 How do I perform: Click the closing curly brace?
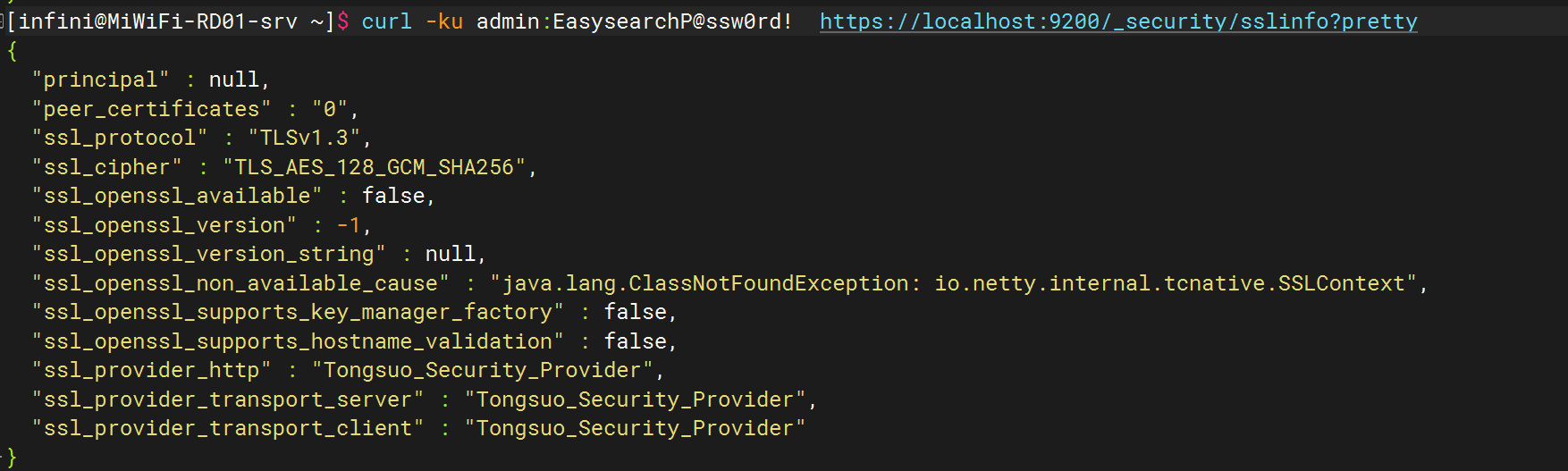(x=12, y=458)
